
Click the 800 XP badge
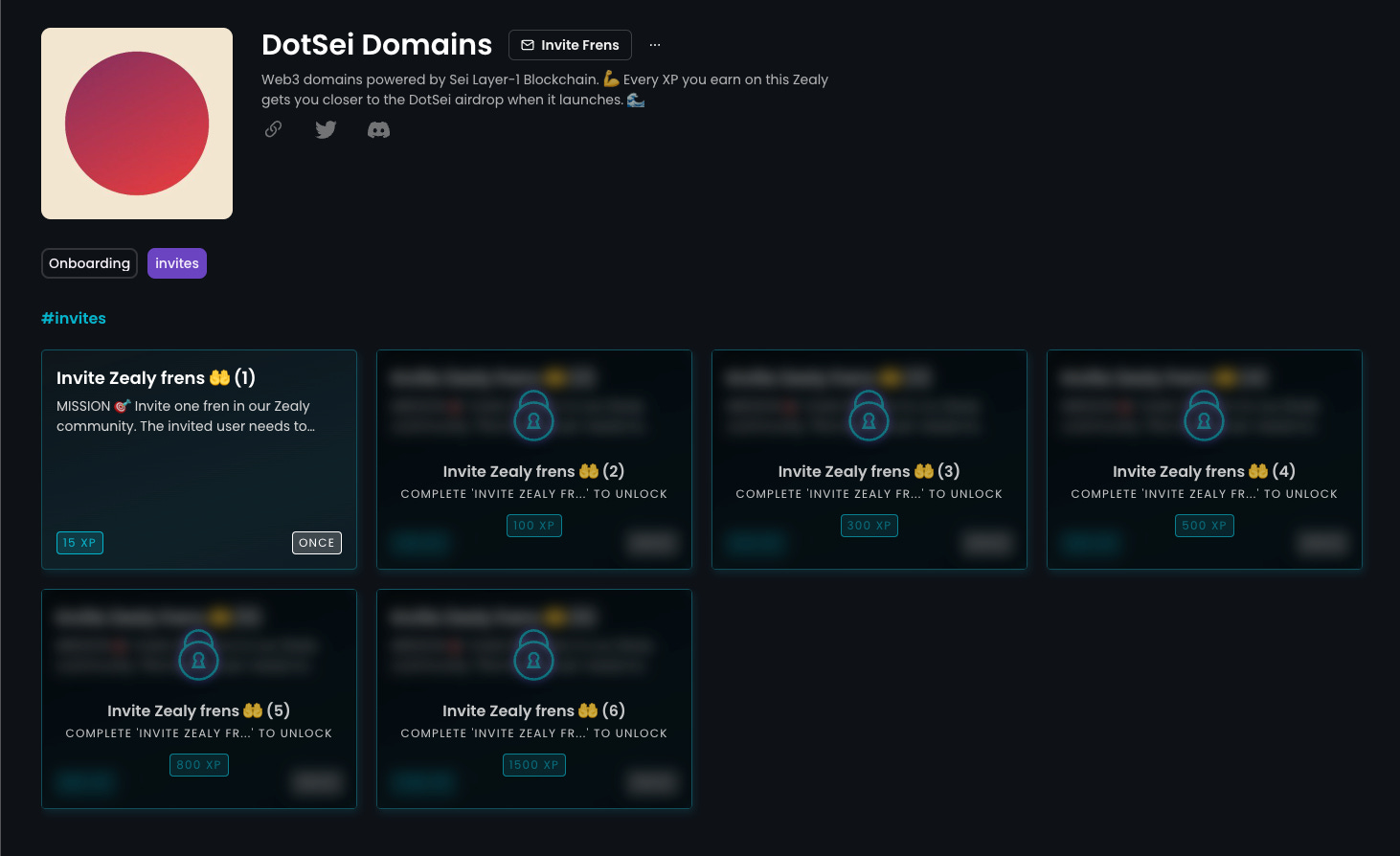[x=199, y=765]
